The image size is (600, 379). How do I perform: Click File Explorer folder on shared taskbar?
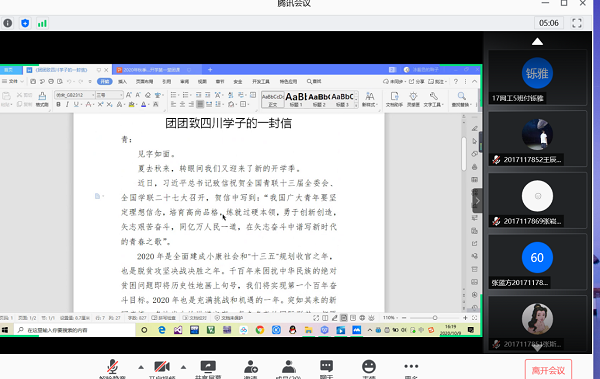click(x=308, y=330)
